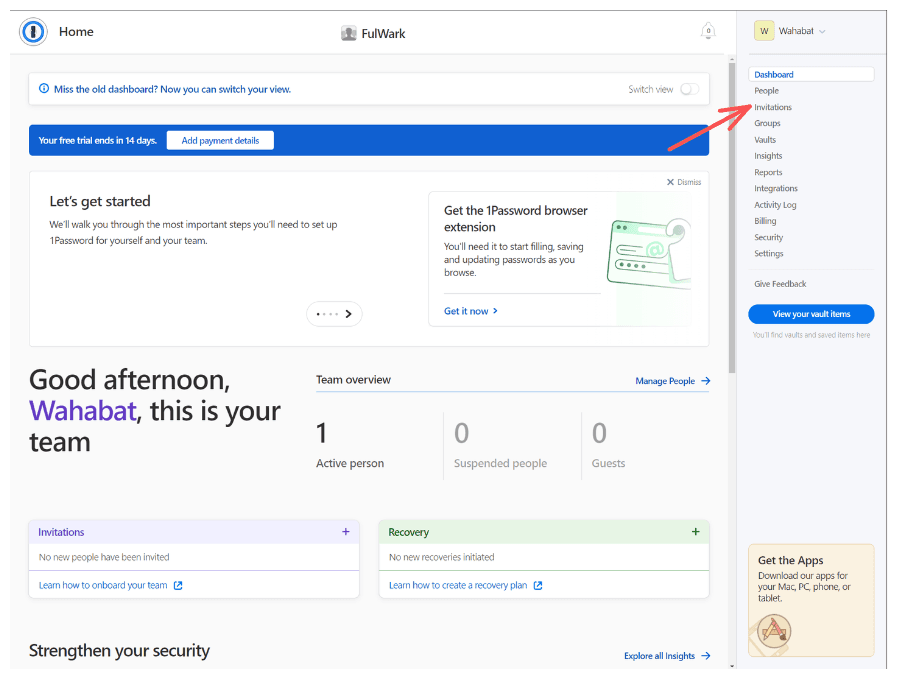897x679 pixels.
Task: Open the notifications bell icon
Action: coord(708,32)
